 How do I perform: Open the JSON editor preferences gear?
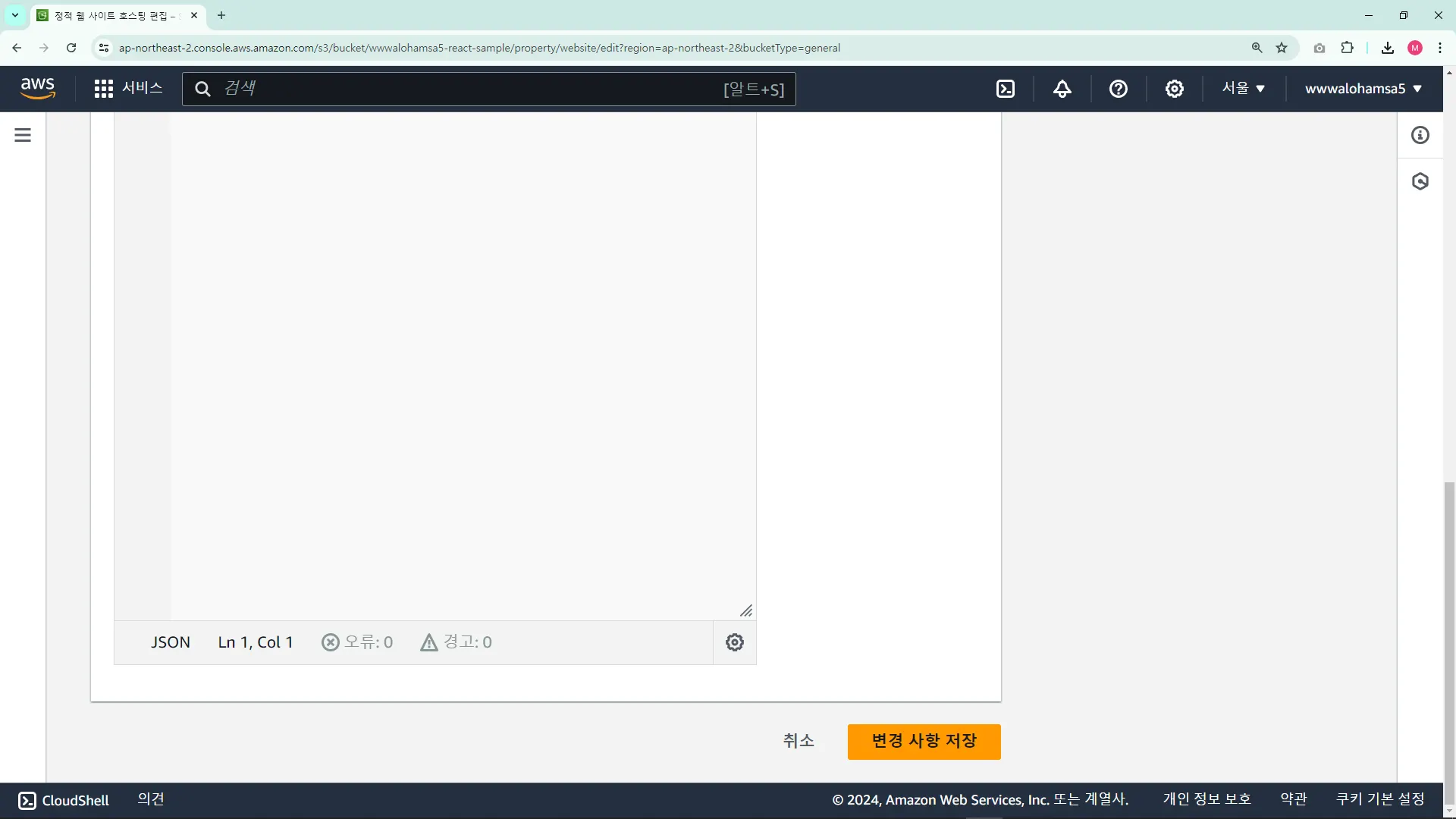[734, 642]
